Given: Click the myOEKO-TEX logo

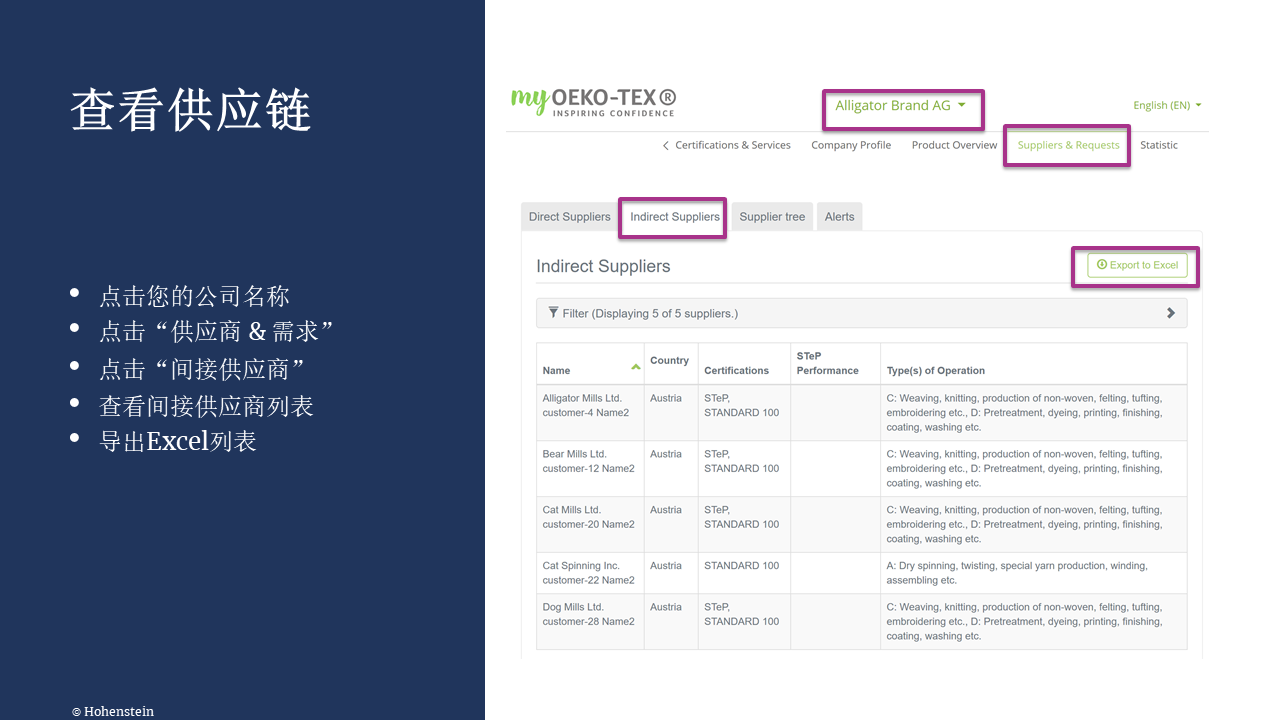Looking at the screenshot, I should [x=593, y=101].
